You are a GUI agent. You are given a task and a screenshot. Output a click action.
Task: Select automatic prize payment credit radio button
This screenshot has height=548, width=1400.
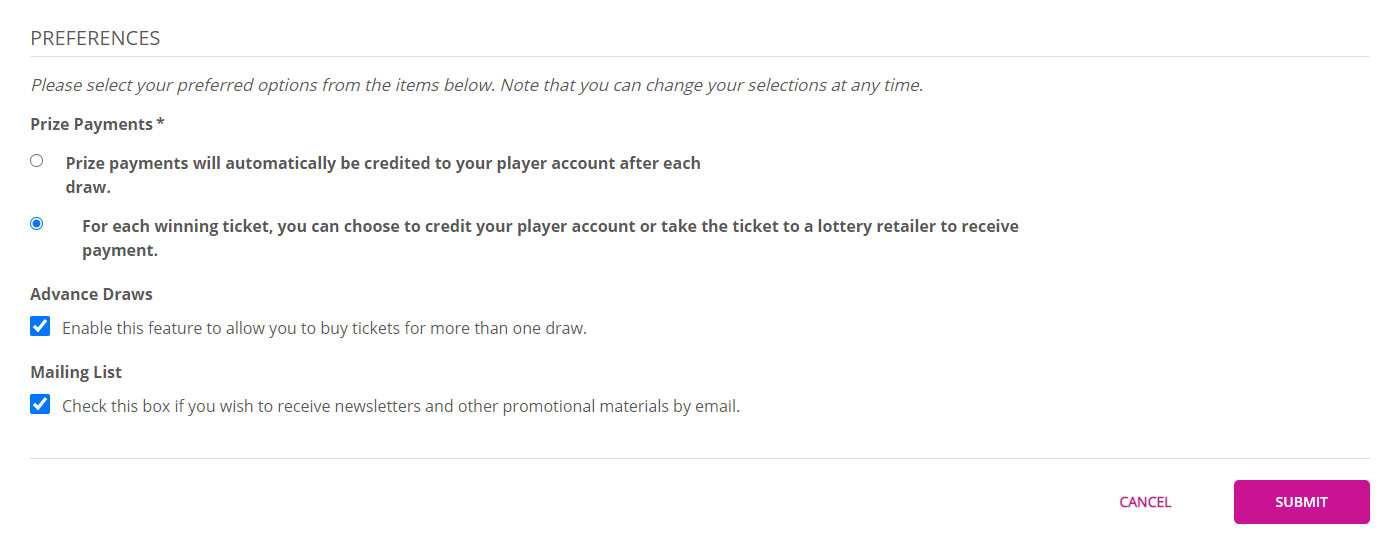point(37,160)
